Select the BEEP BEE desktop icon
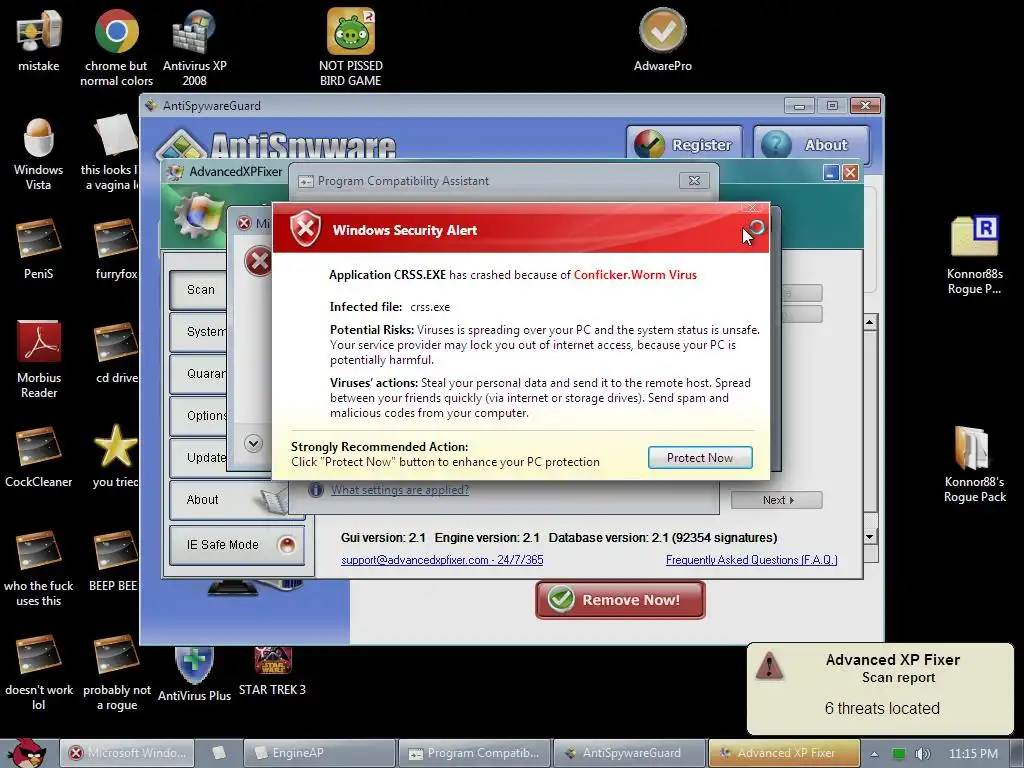This screenshot has width=1024, height=768. (115, 562)
